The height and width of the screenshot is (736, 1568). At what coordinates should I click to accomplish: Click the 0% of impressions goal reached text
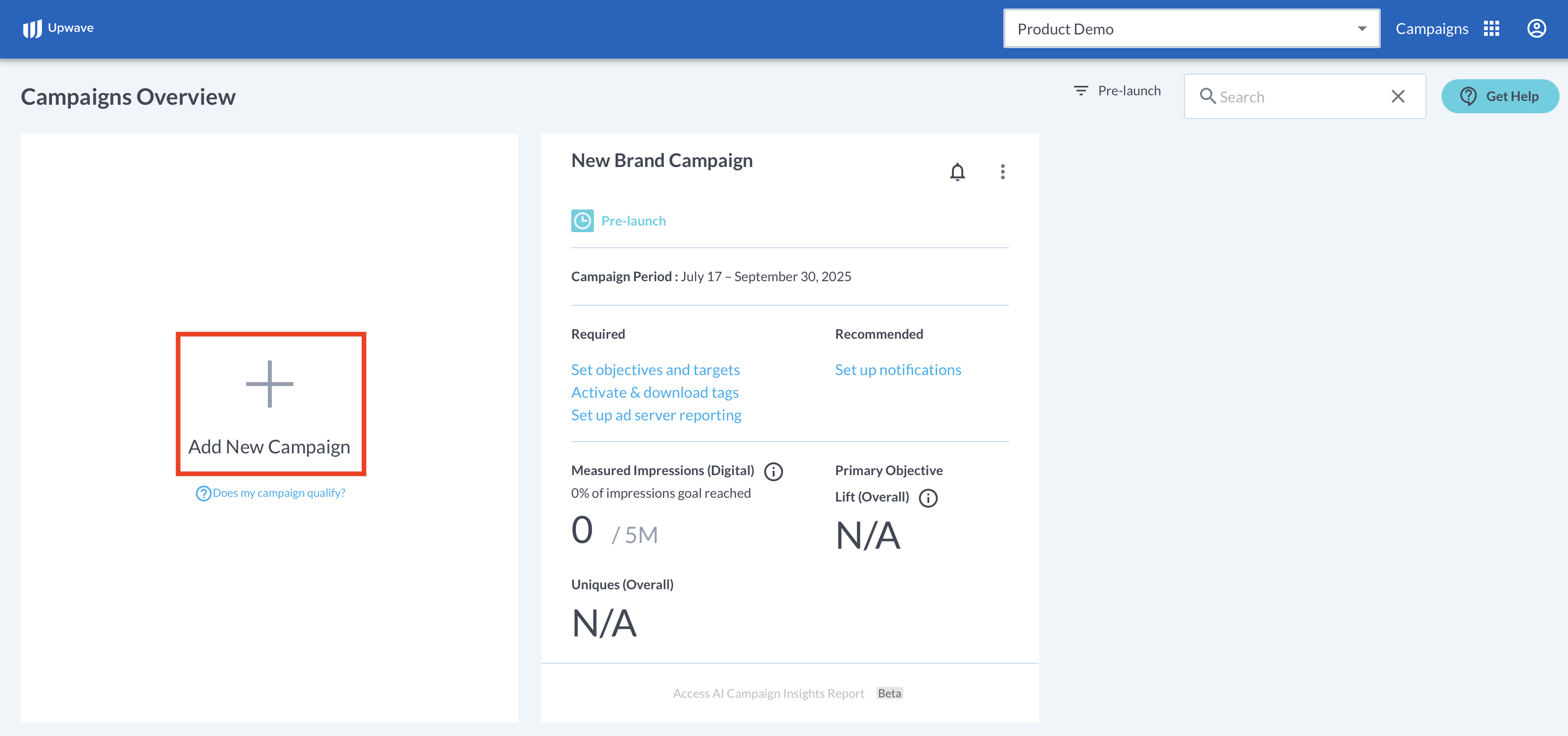(660, 493)
